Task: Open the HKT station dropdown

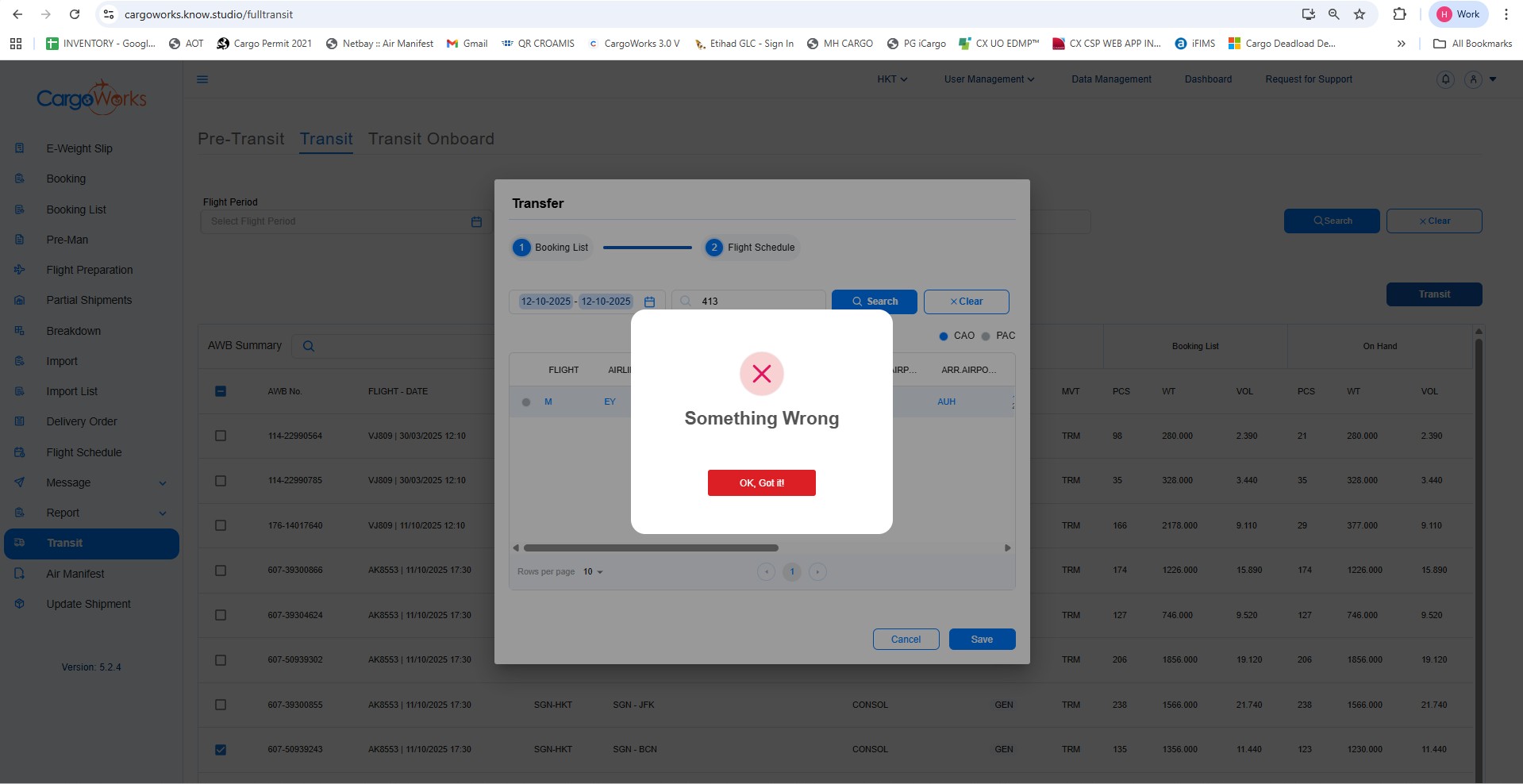Action: pyautogui.click(x=891, y=79)
